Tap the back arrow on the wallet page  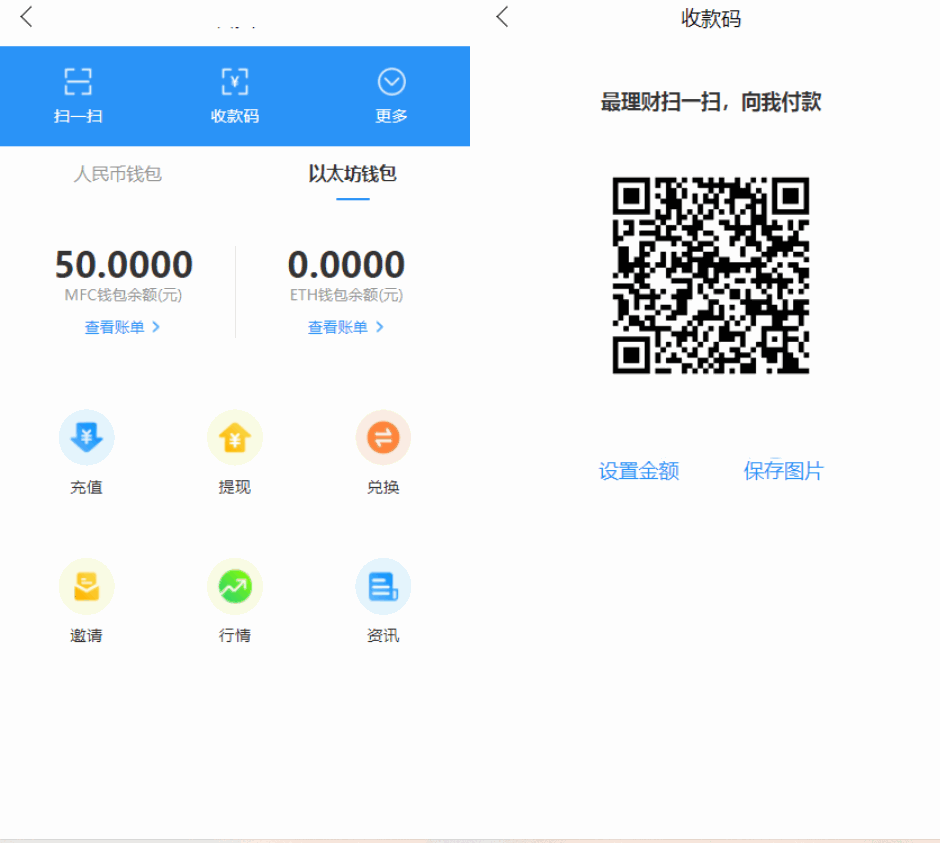pos(26,17)
